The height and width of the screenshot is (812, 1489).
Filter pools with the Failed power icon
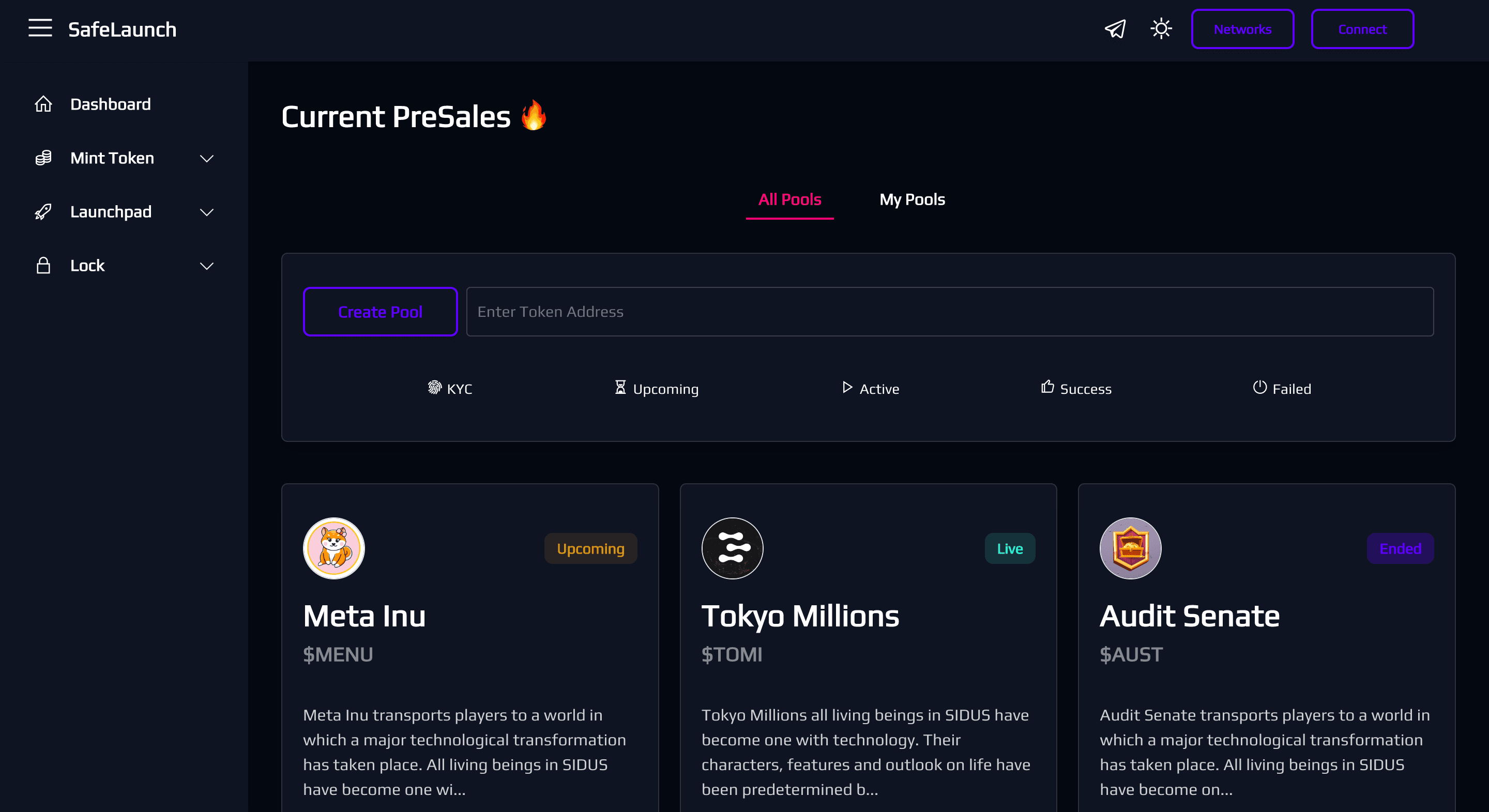click(x=1260, y=388)
